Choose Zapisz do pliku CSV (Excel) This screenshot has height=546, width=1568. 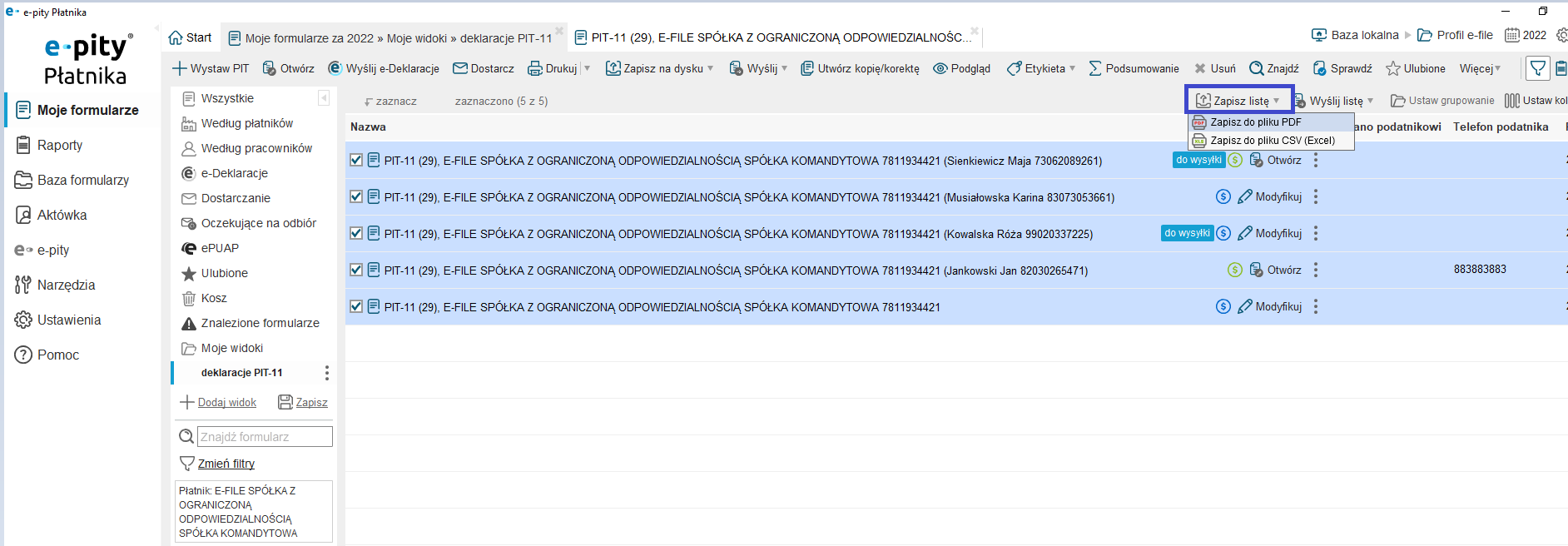[1272, 141]
